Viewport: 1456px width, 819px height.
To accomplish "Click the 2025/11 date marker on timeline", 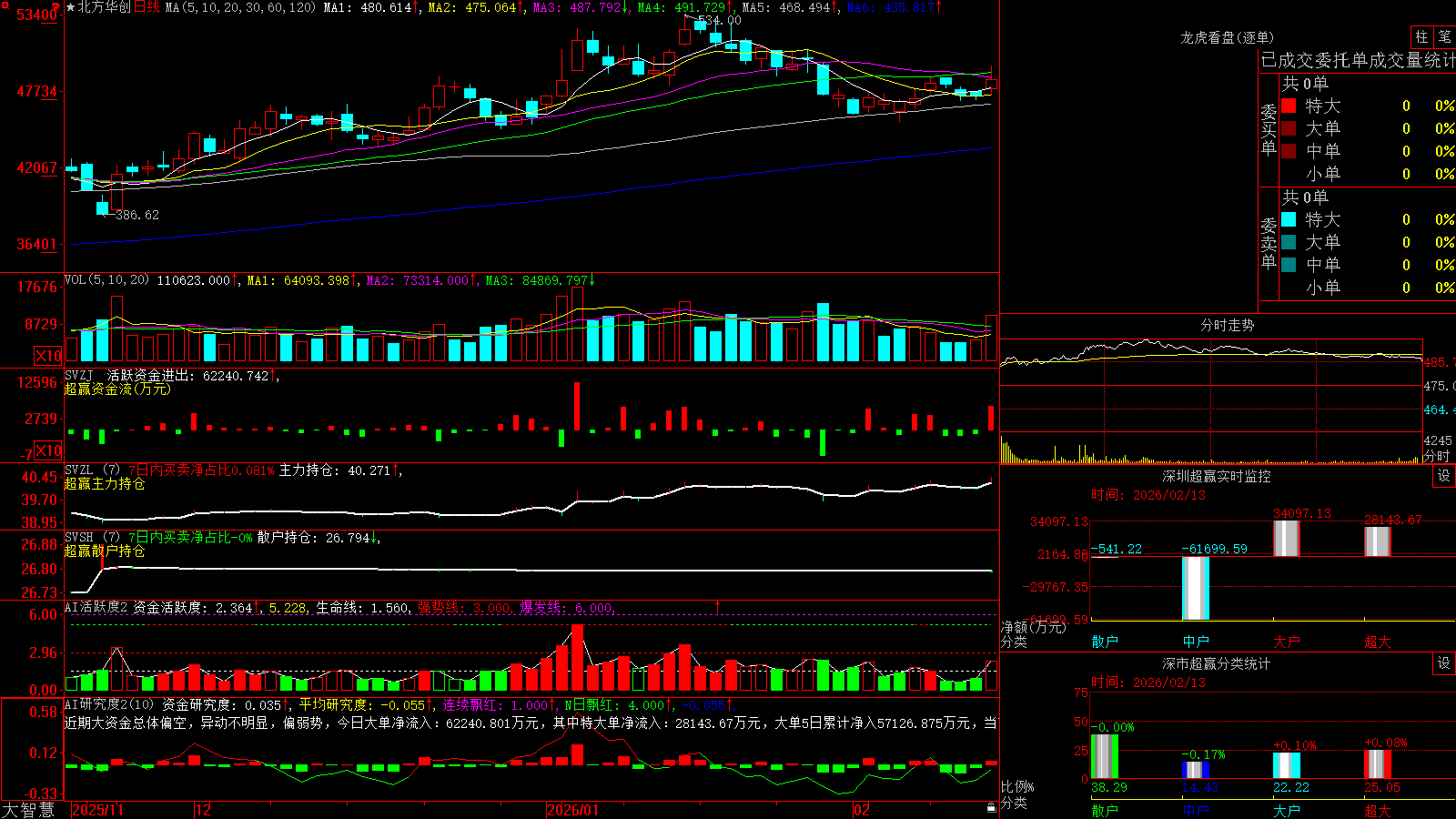I will (97, 810).
